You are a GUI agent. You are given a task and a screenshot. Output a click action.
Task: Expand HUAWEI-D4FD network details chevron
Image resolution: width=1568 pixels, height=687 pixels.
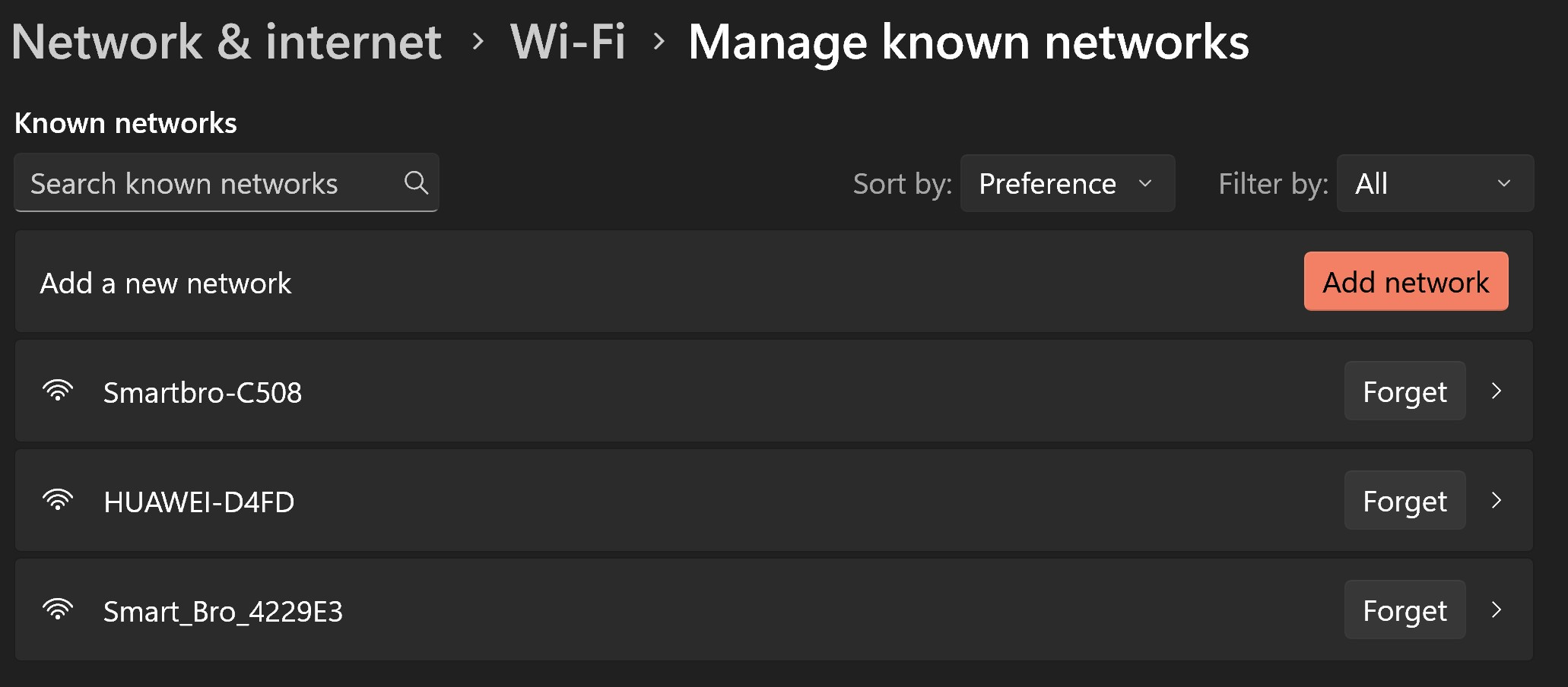click(1497, 500)
